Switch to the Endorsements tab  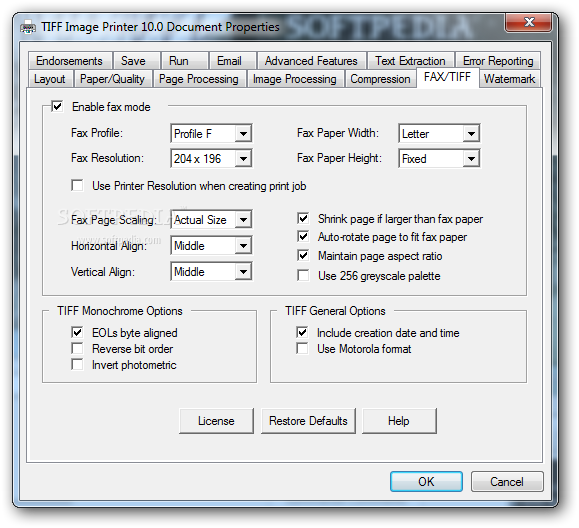pos(69,61)
